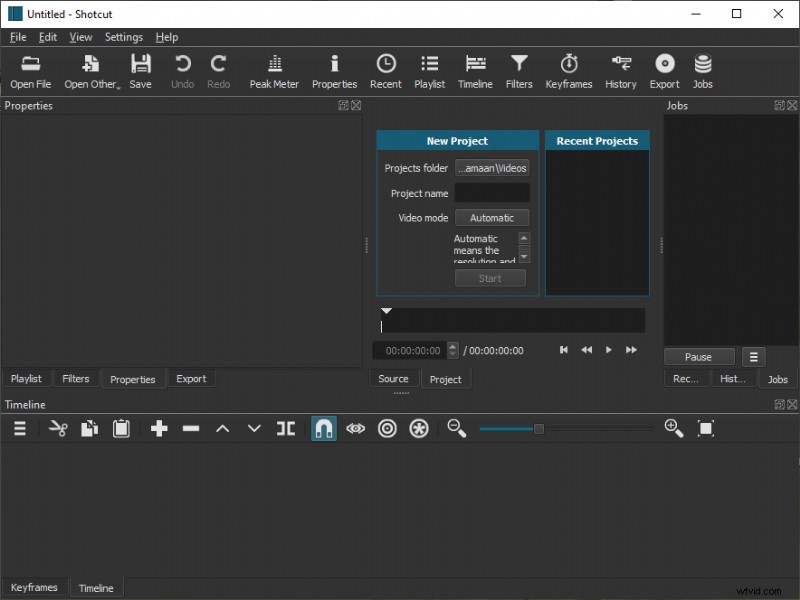
Task: Open the Settings menu
Action: click(x=123, y=37)
